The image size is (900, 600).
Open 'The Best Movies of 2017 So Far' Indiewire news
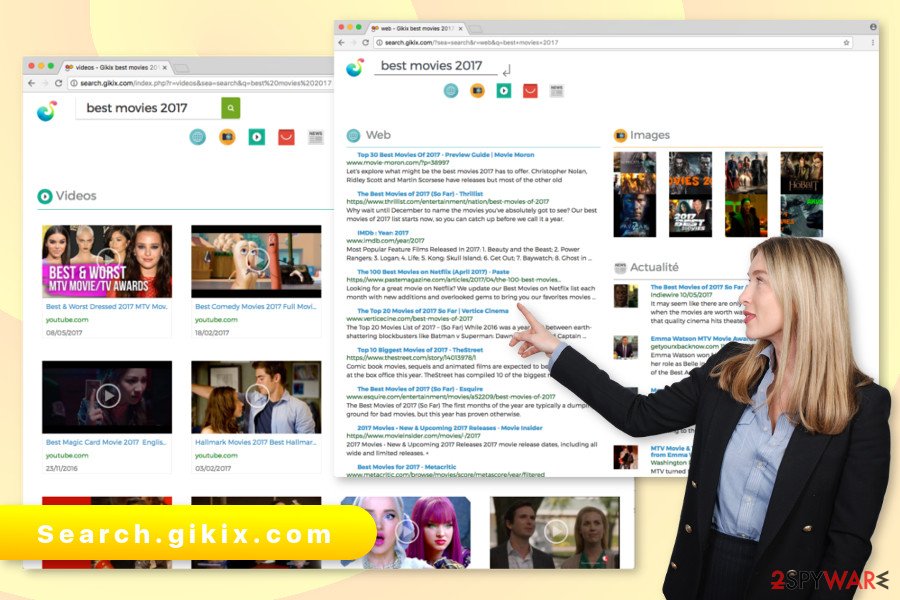[696, 287]
